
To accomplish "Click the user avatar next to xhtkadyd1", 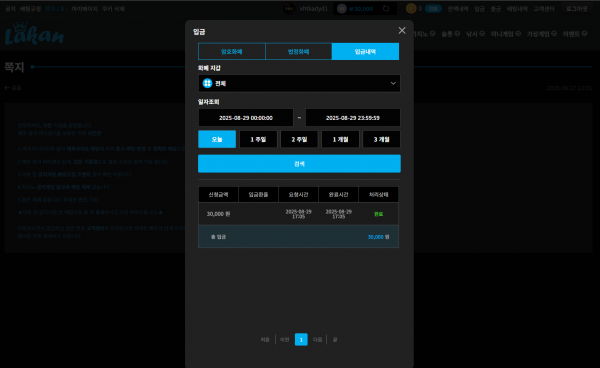I will coord(289,9).
